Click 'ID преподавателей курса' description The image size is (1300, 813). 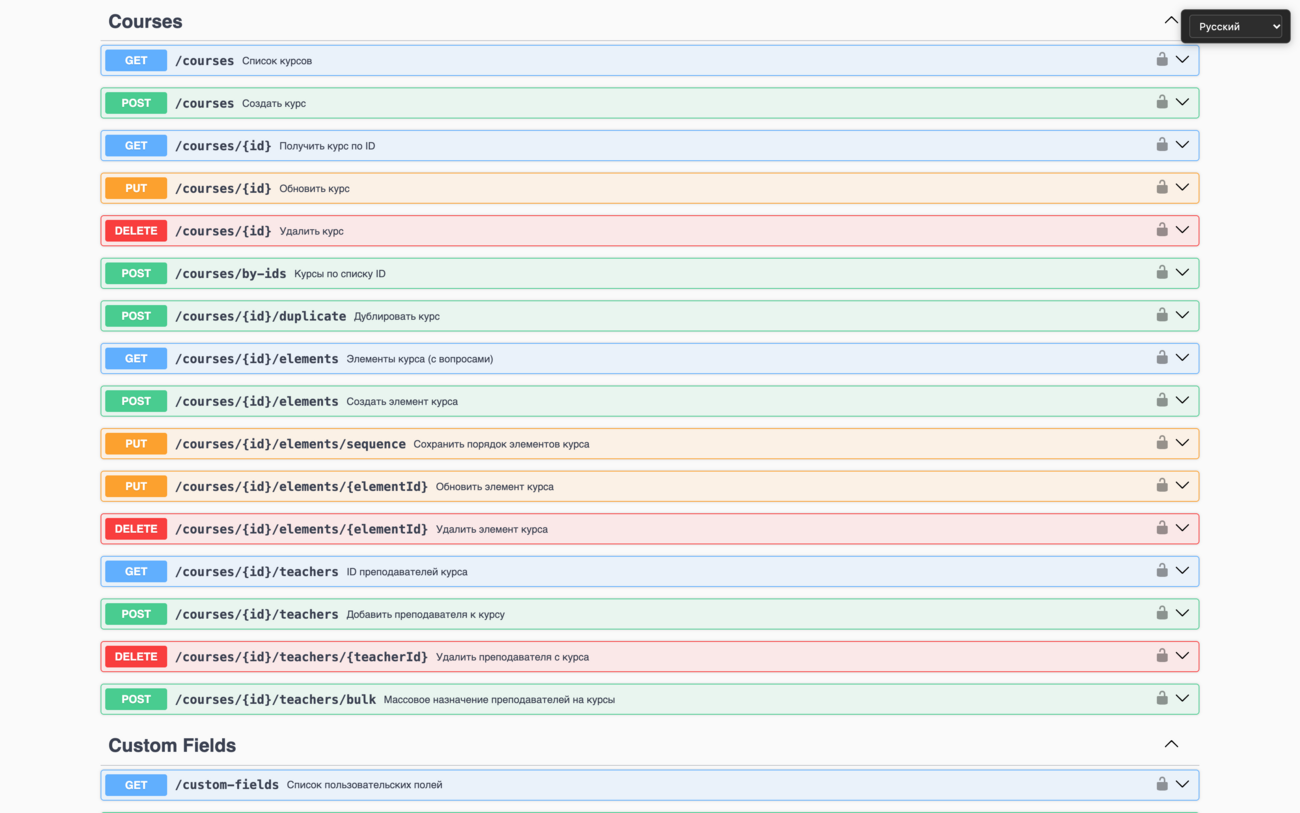[x=407, y=572]
